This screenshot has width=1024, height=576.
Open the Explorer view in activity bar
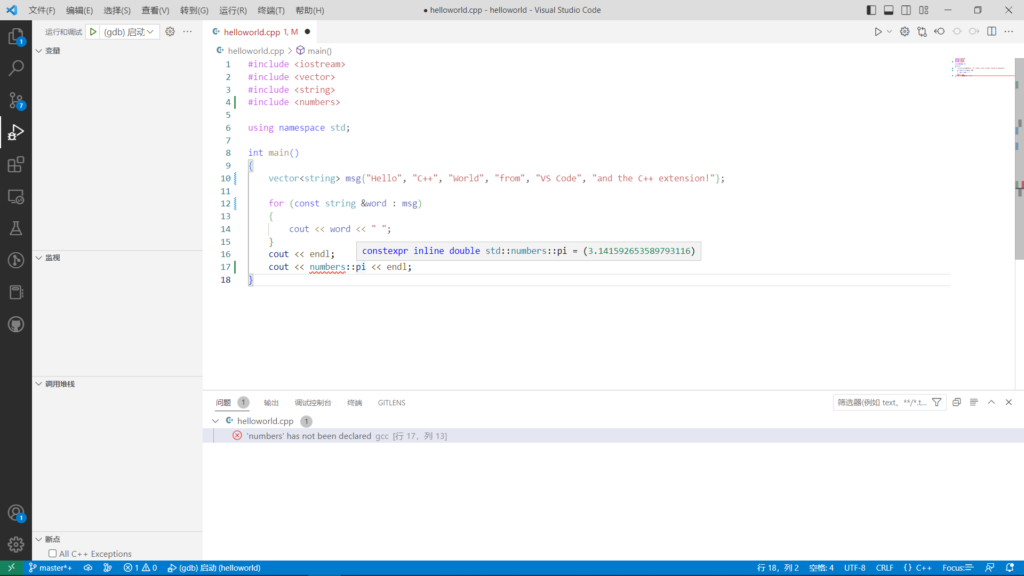pyautogui.click(x=16, y=37)
